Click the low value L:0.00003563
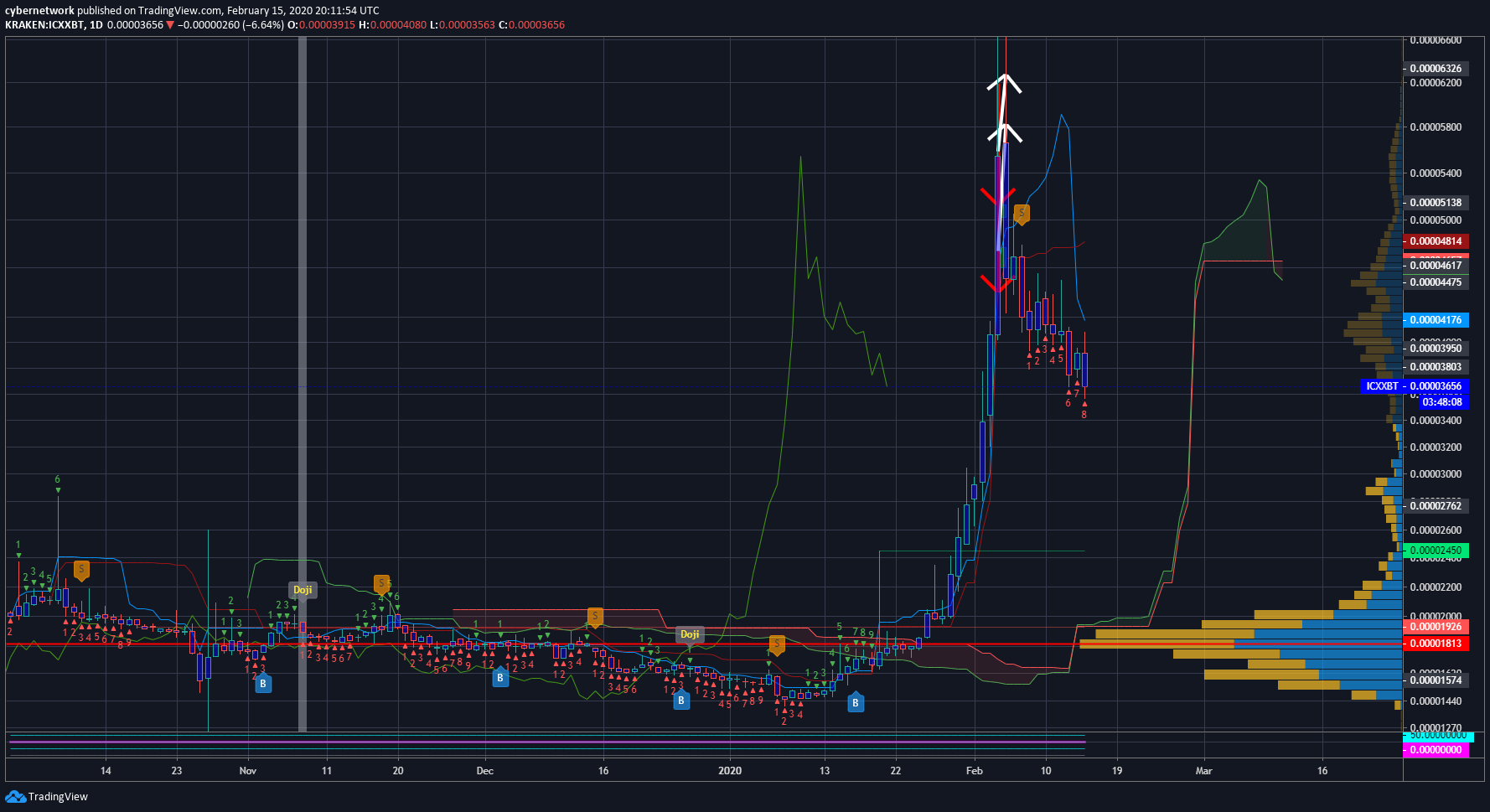 tap(463, 25)
